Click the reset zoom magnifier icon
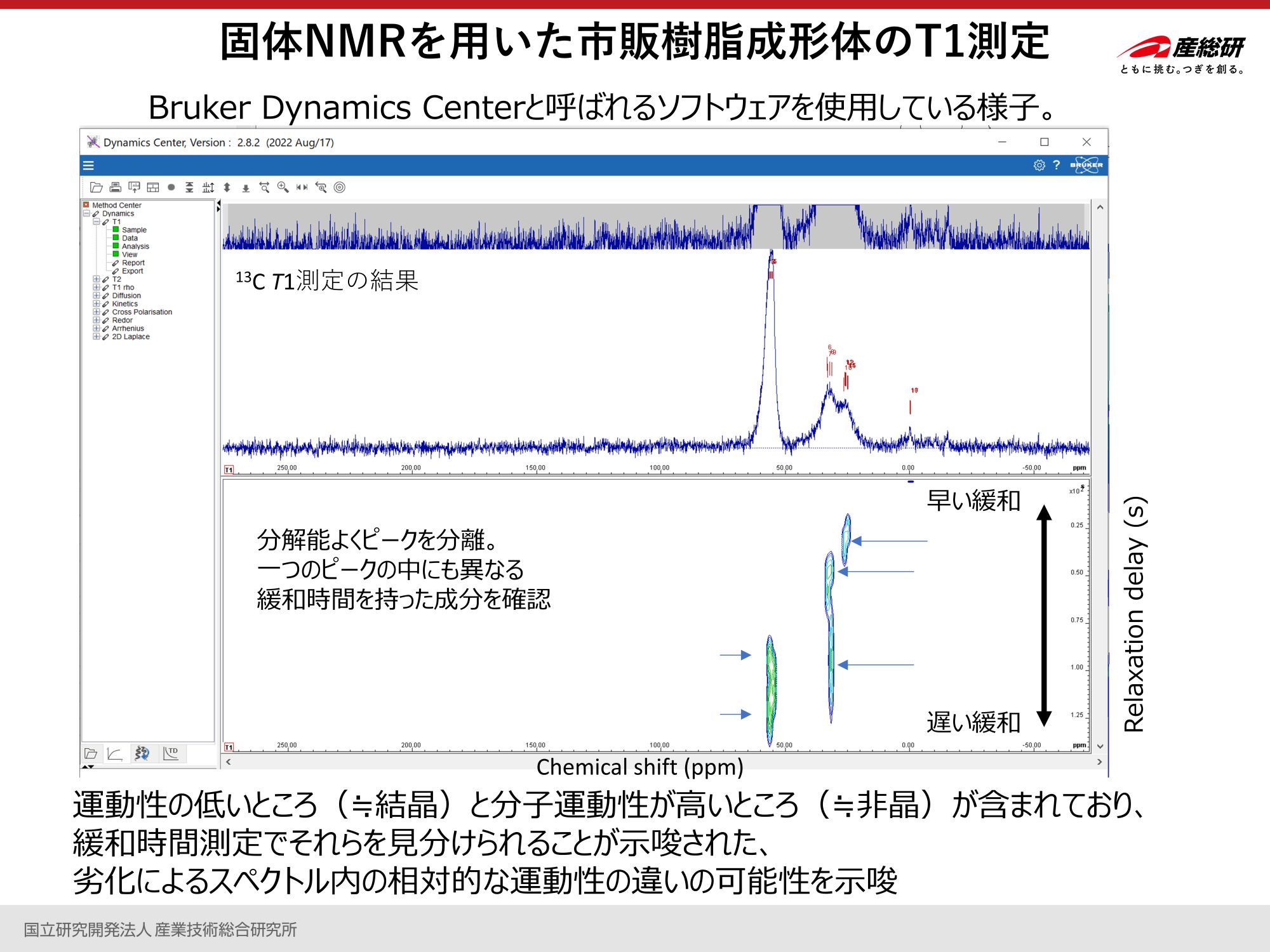 (x=265, y=187)
